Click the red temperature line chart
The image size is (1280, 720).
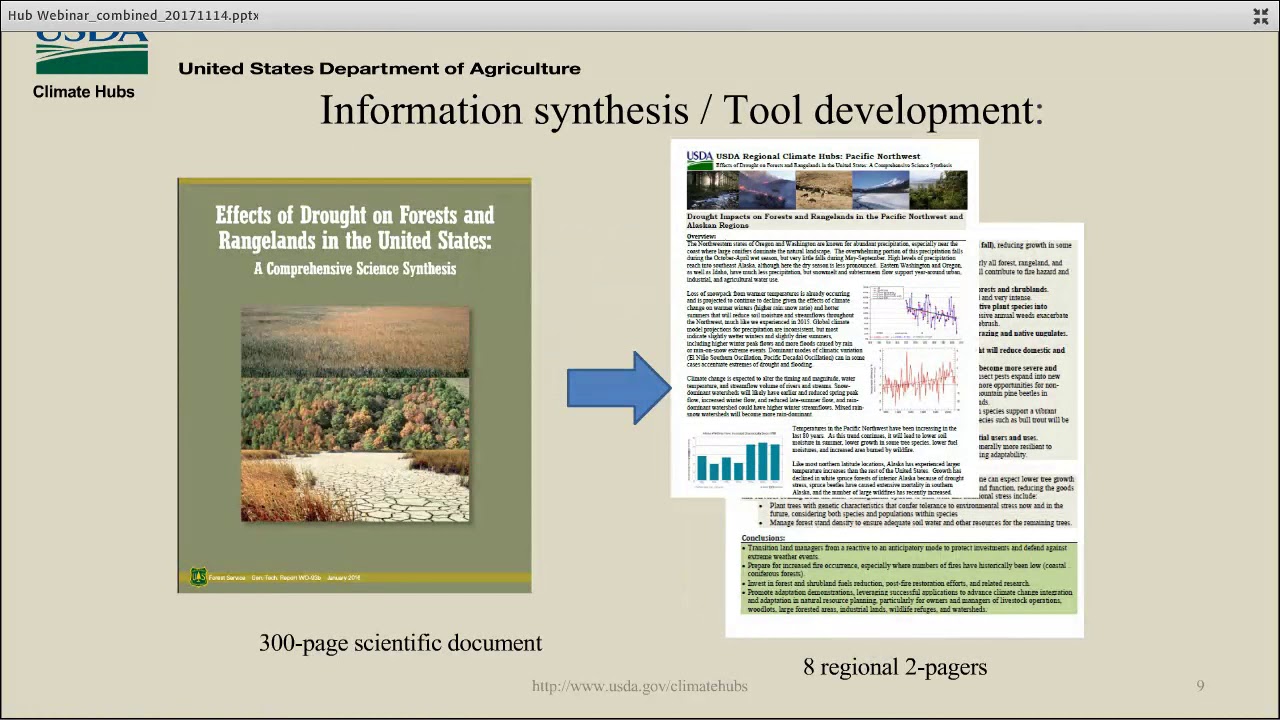[x=915, y=380]
